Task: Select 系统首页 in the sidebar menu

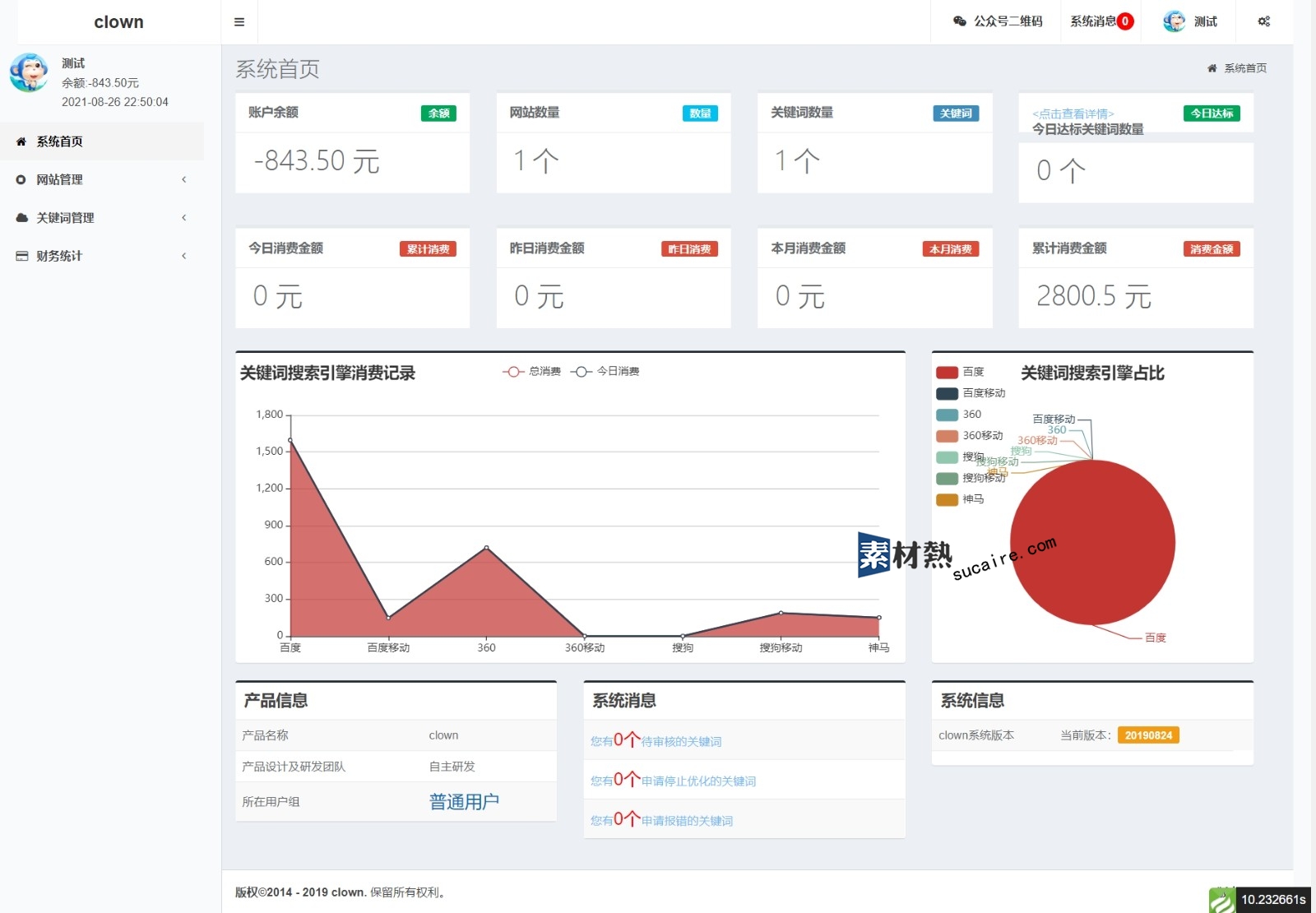Action: pos(59,141)
